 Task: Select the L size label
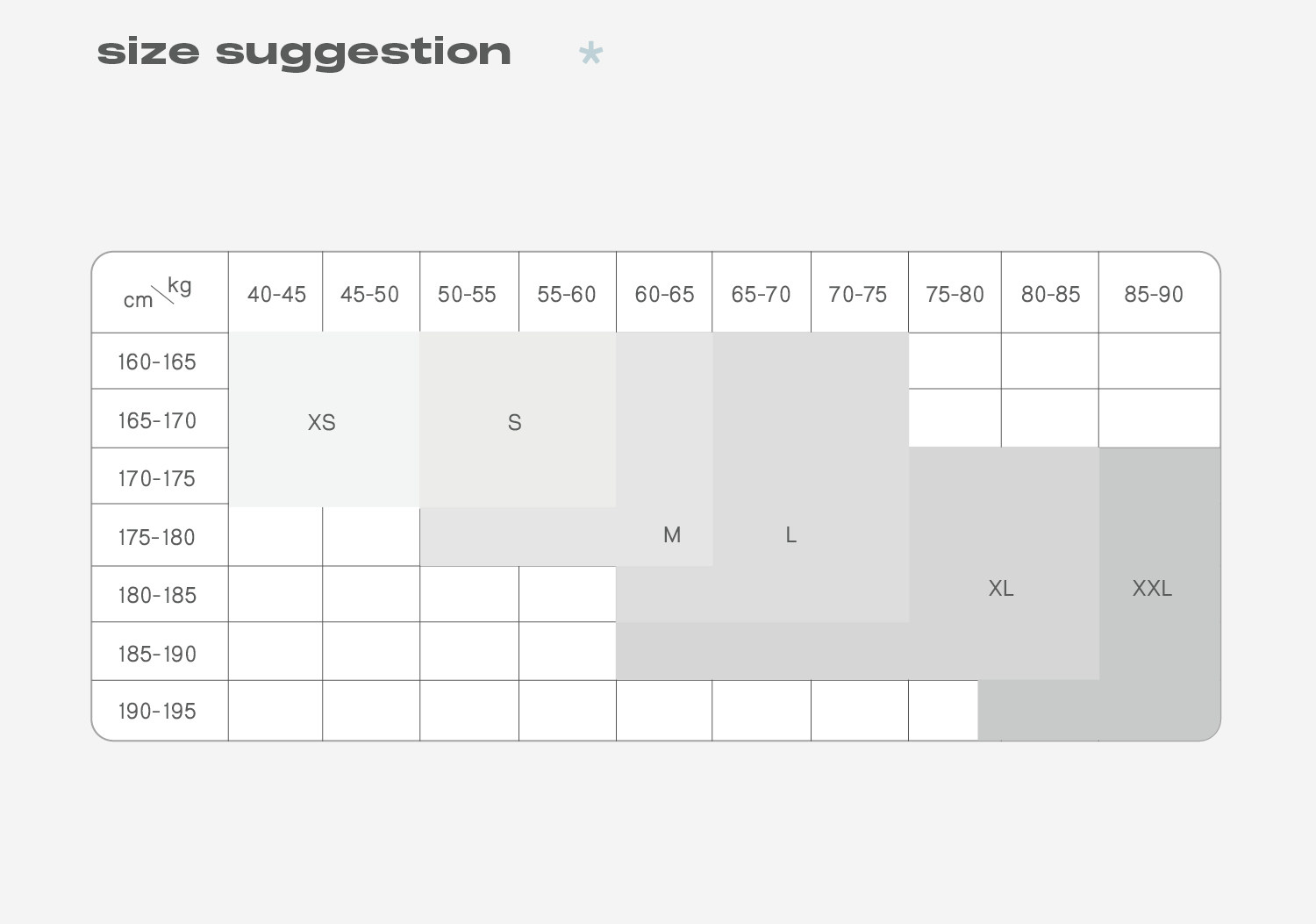click(790, 534)
